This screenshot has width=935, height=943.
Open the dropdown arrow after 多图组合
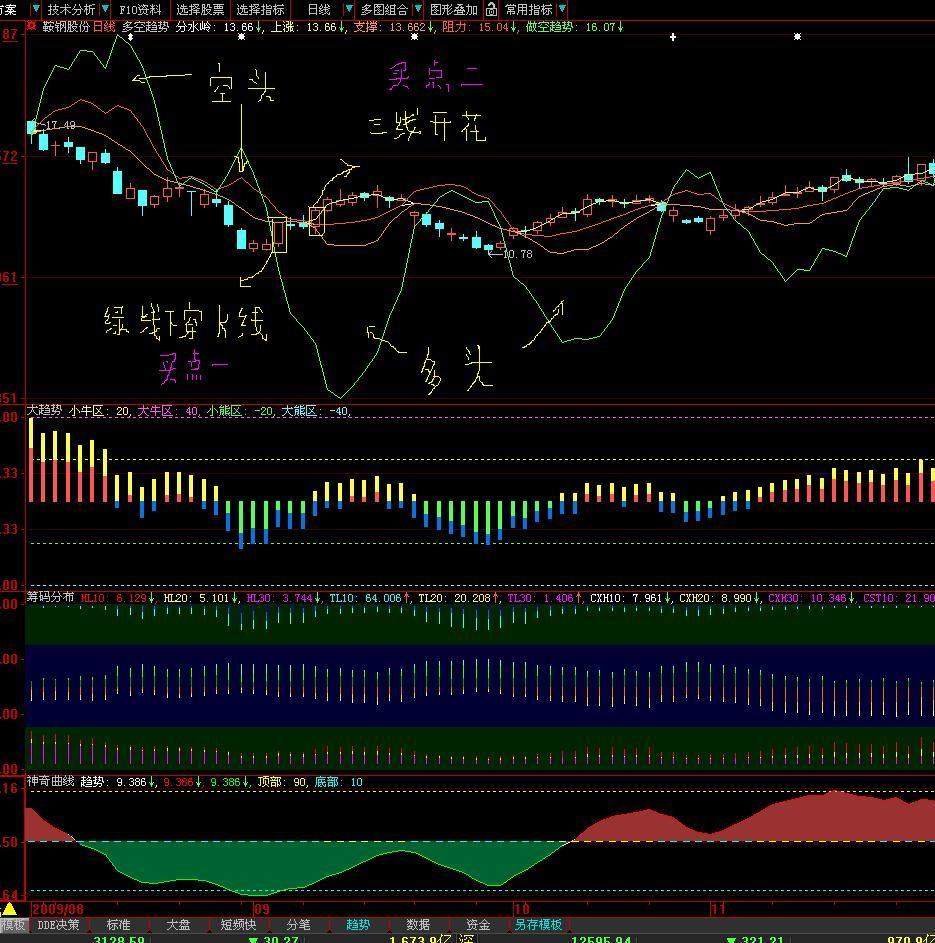418,9
